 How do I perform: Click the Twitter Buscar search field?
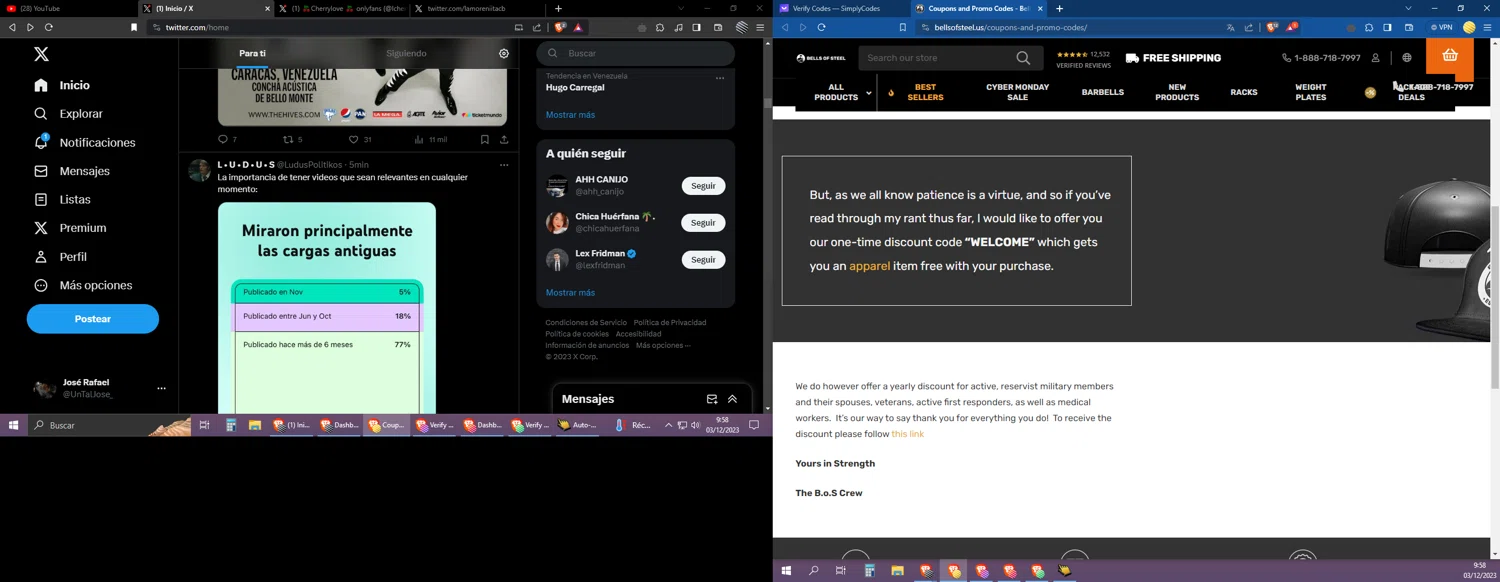pos(636,53)
